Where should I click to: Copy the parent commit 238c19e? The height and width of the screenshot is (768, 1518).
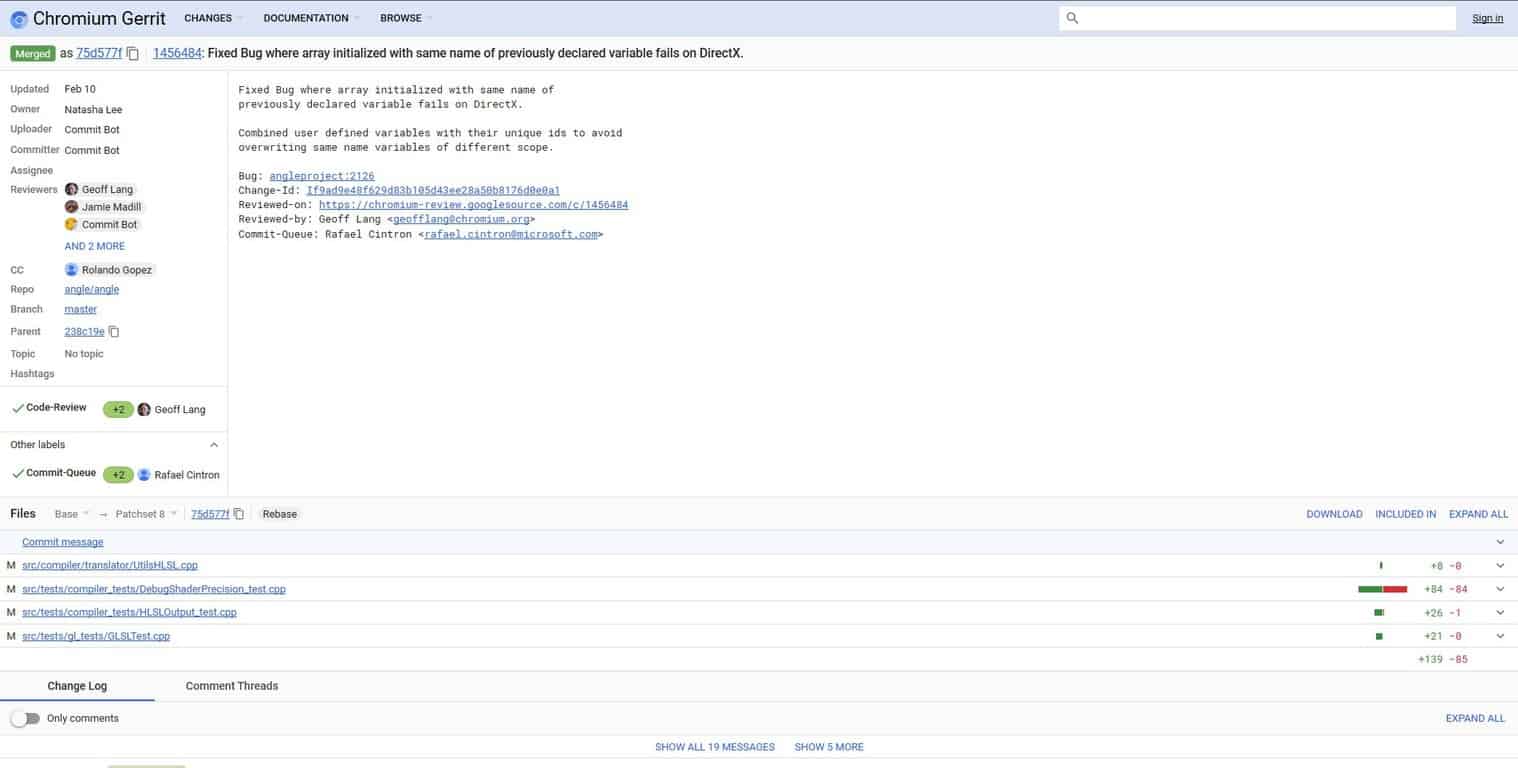pos(114,332)
